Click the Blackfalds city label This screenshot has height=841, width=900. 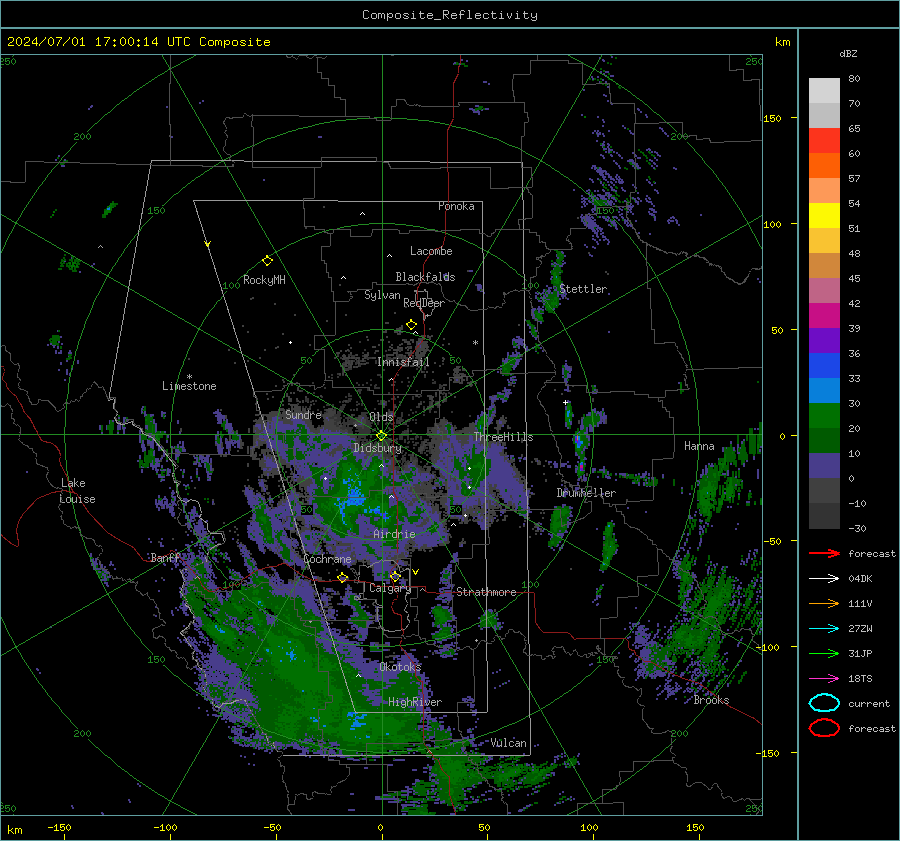point(425,277)
